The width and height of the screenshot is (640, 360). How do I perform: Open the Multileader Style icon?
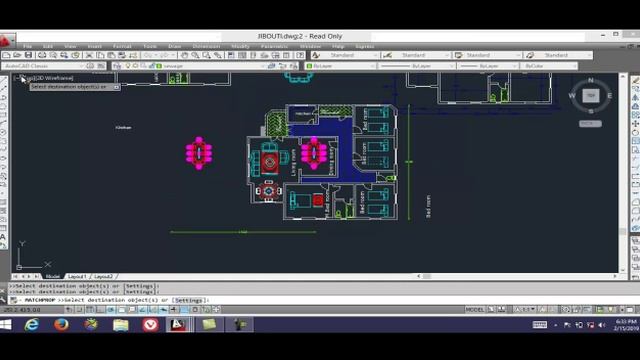[x=530, y=55]
